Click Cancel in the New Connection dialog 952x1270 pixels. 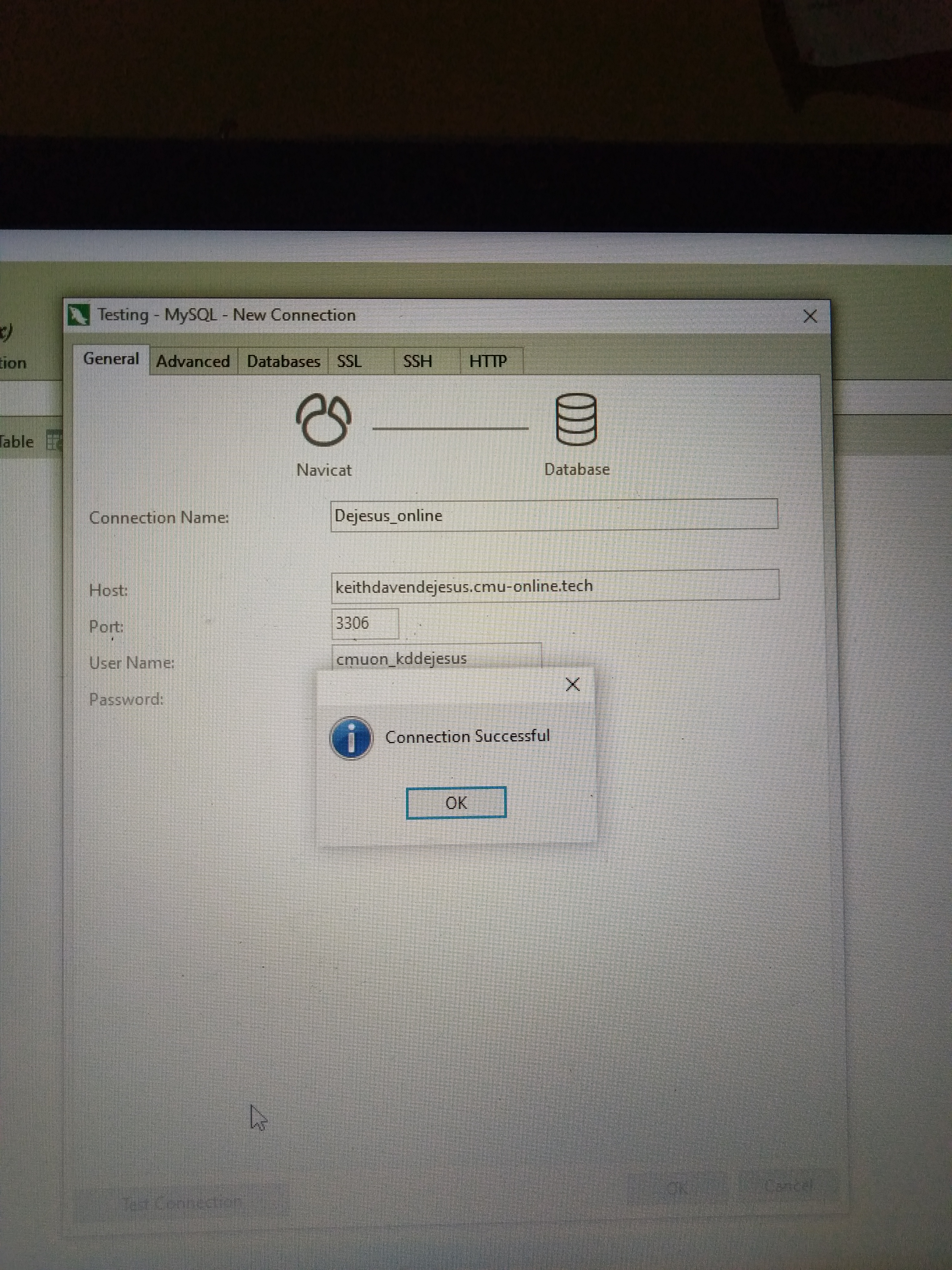pyautogui.click(x=789, y=1185)
